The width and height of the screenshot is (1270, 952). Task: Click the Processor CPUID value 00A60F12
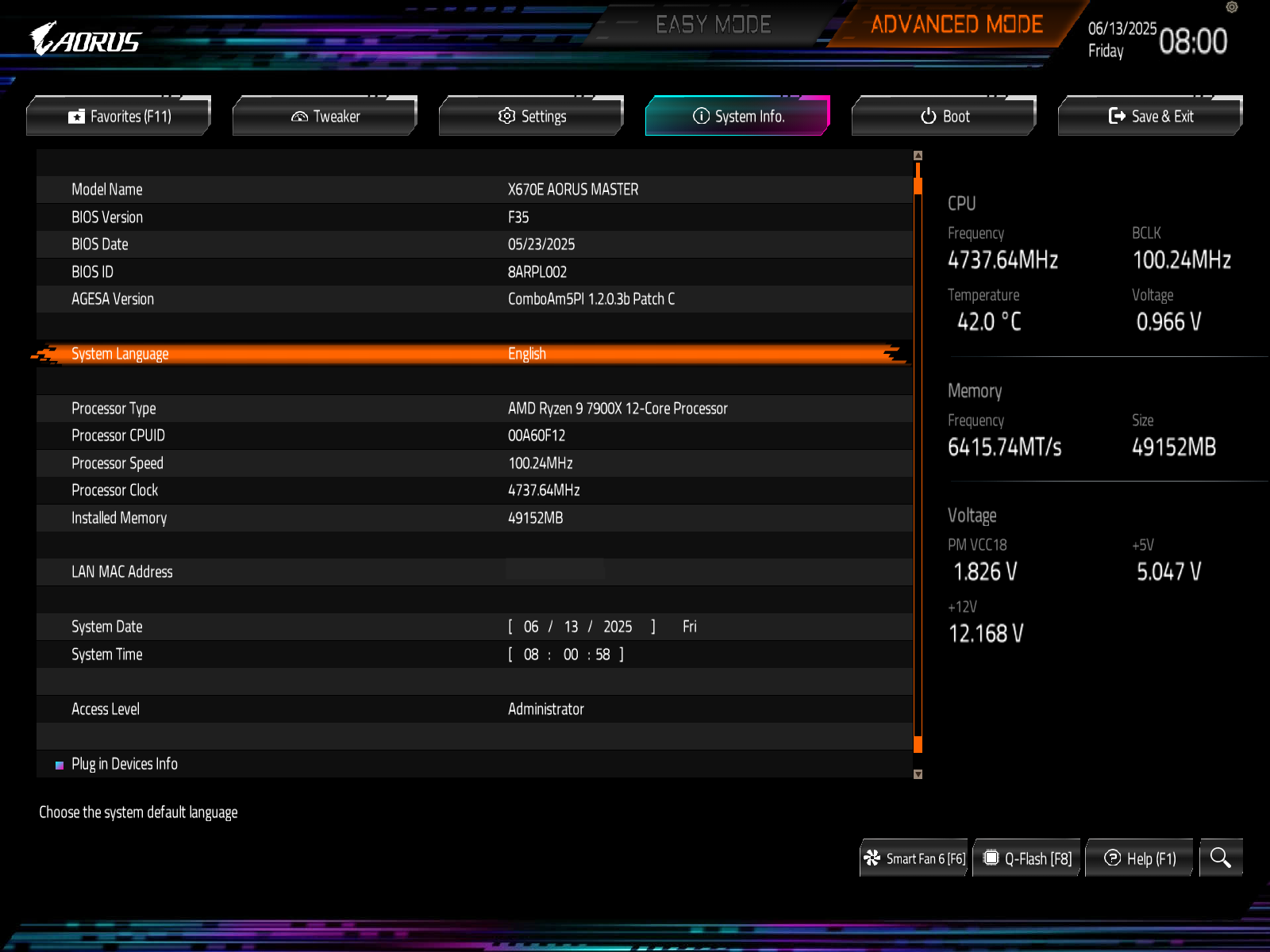coord(537,436)
